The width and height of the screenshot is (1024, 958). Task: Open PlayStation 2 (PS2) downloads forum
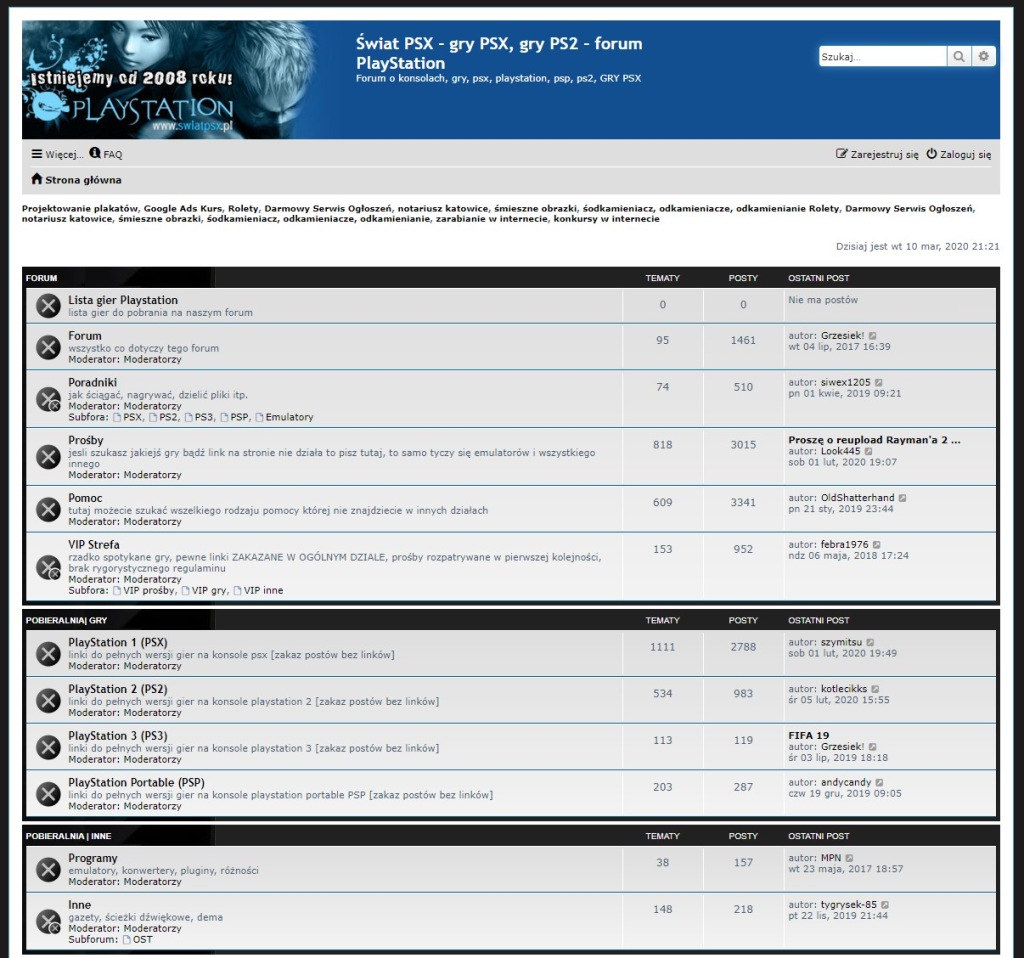(118, 689)
